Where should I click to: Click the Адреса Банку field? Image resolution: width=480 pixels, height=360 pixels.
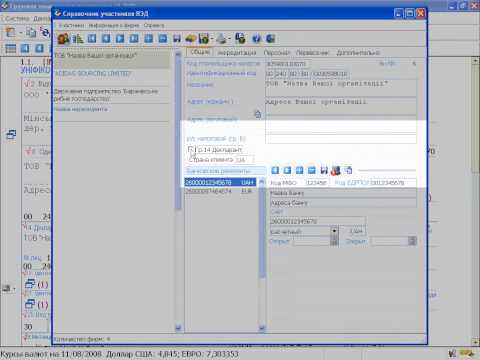[343, 203]
